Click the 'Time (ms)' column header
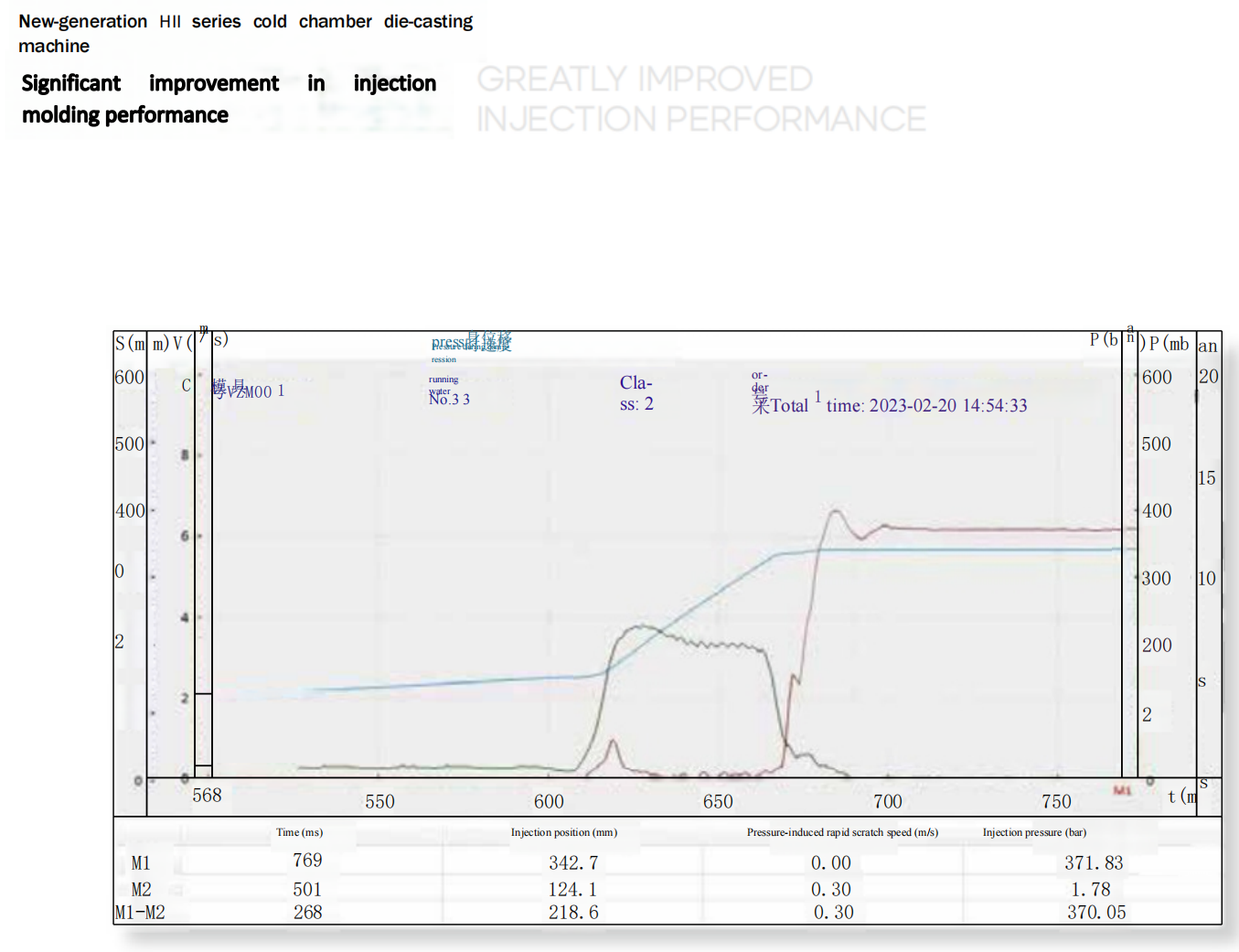 click(300, 832)
